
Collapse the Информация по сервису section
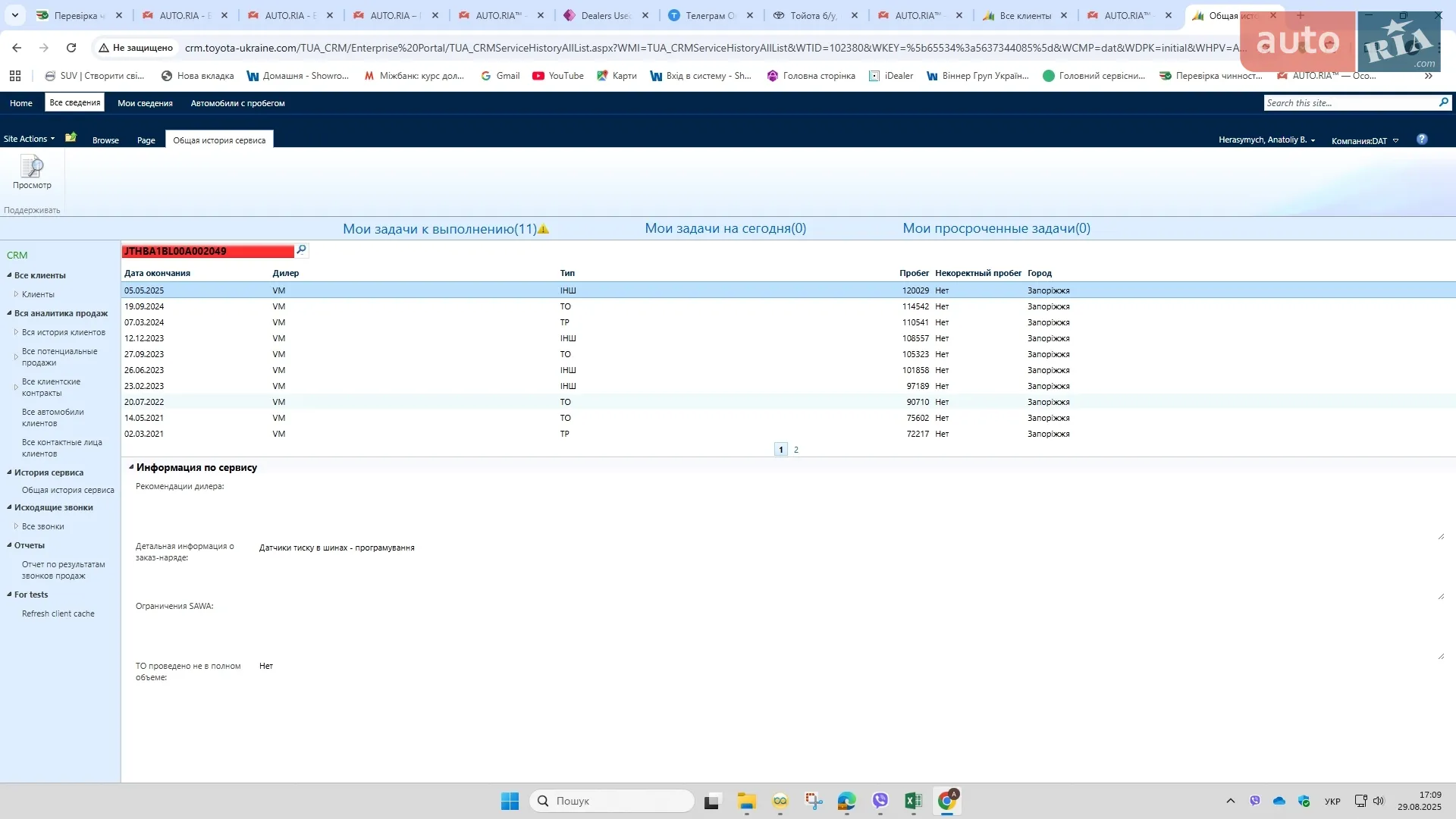tap(131, 467)
